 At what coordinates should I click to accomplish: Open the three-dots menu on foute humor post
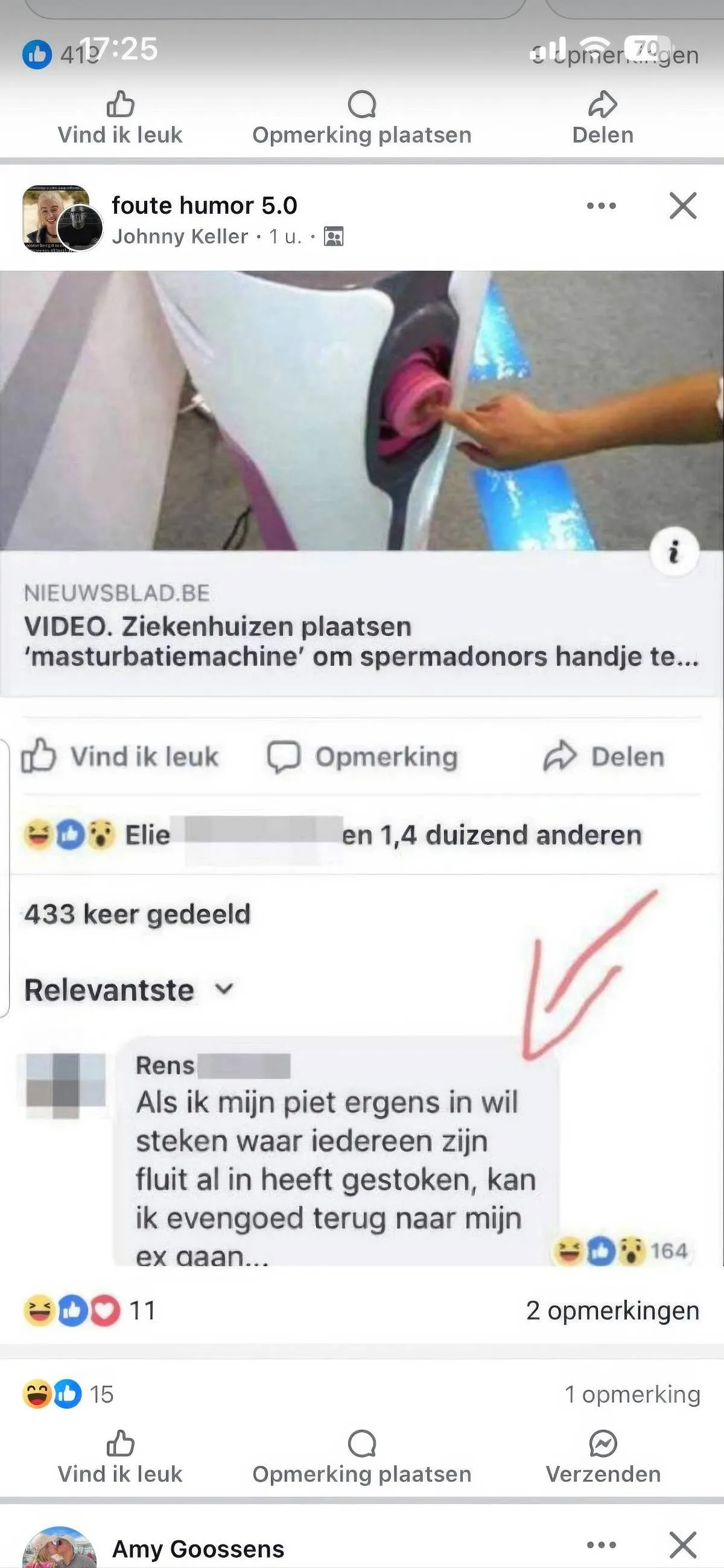(601, 206)
